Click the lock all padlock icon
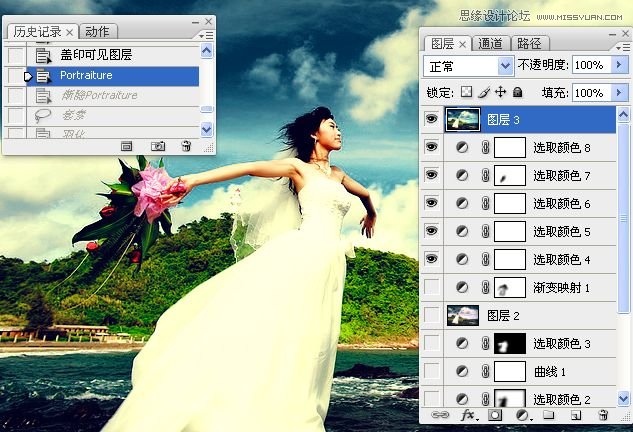This screenshot has width=633, height=432. click(x=518, y=92)
